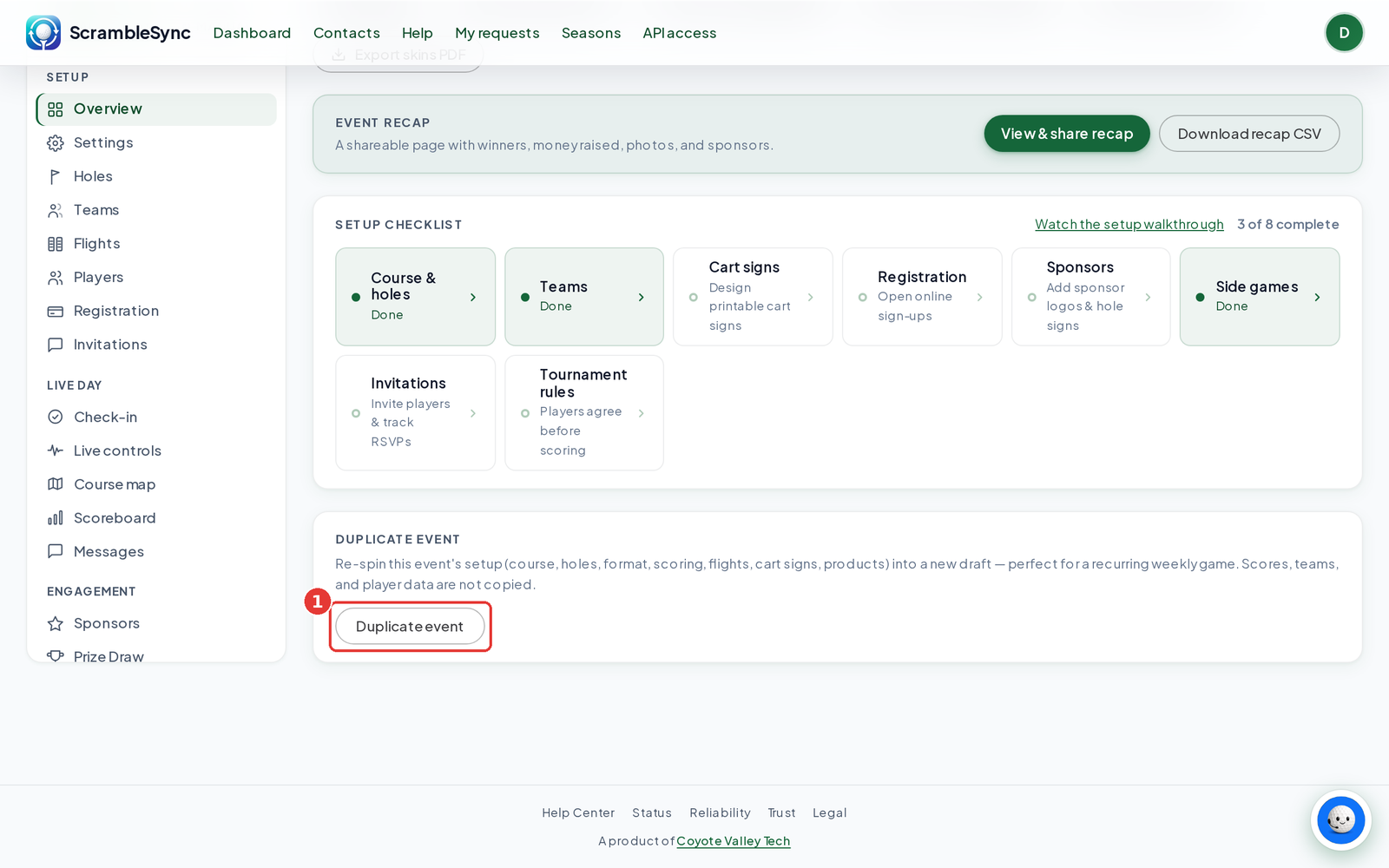Viewport: 1389px width, 868px height.
Task: Click the ScrambleSync logo icon
Action: point(43,33)
